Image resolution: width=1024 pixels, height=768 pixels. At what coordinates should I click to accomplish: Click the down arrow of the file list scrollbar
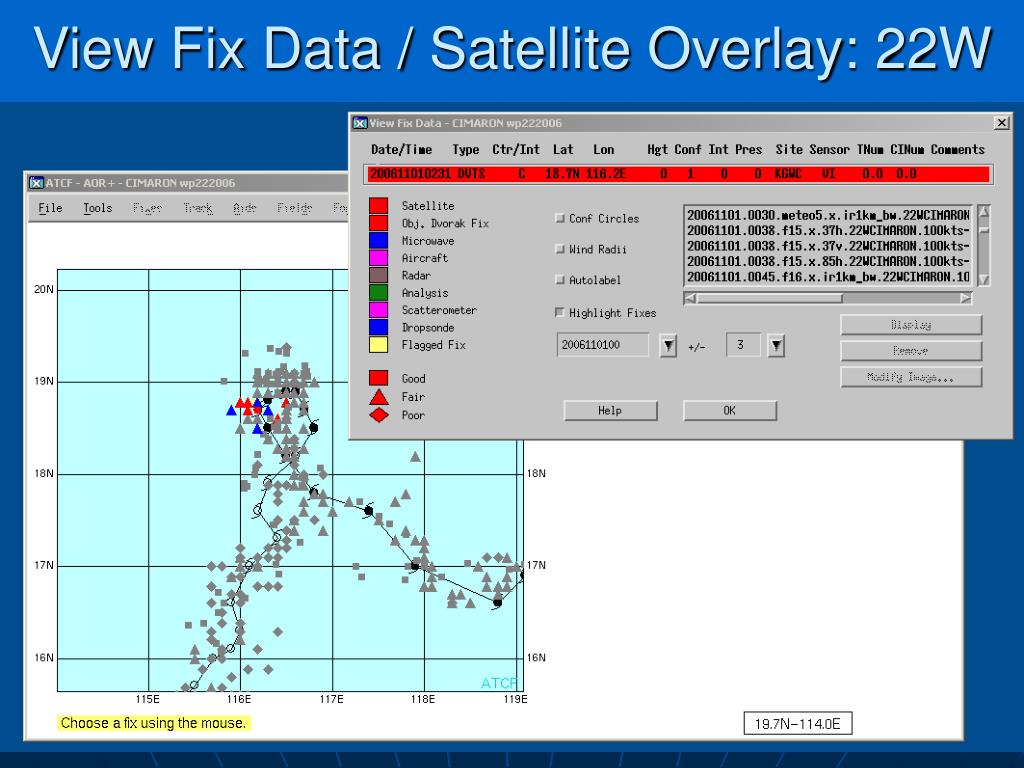984,280
